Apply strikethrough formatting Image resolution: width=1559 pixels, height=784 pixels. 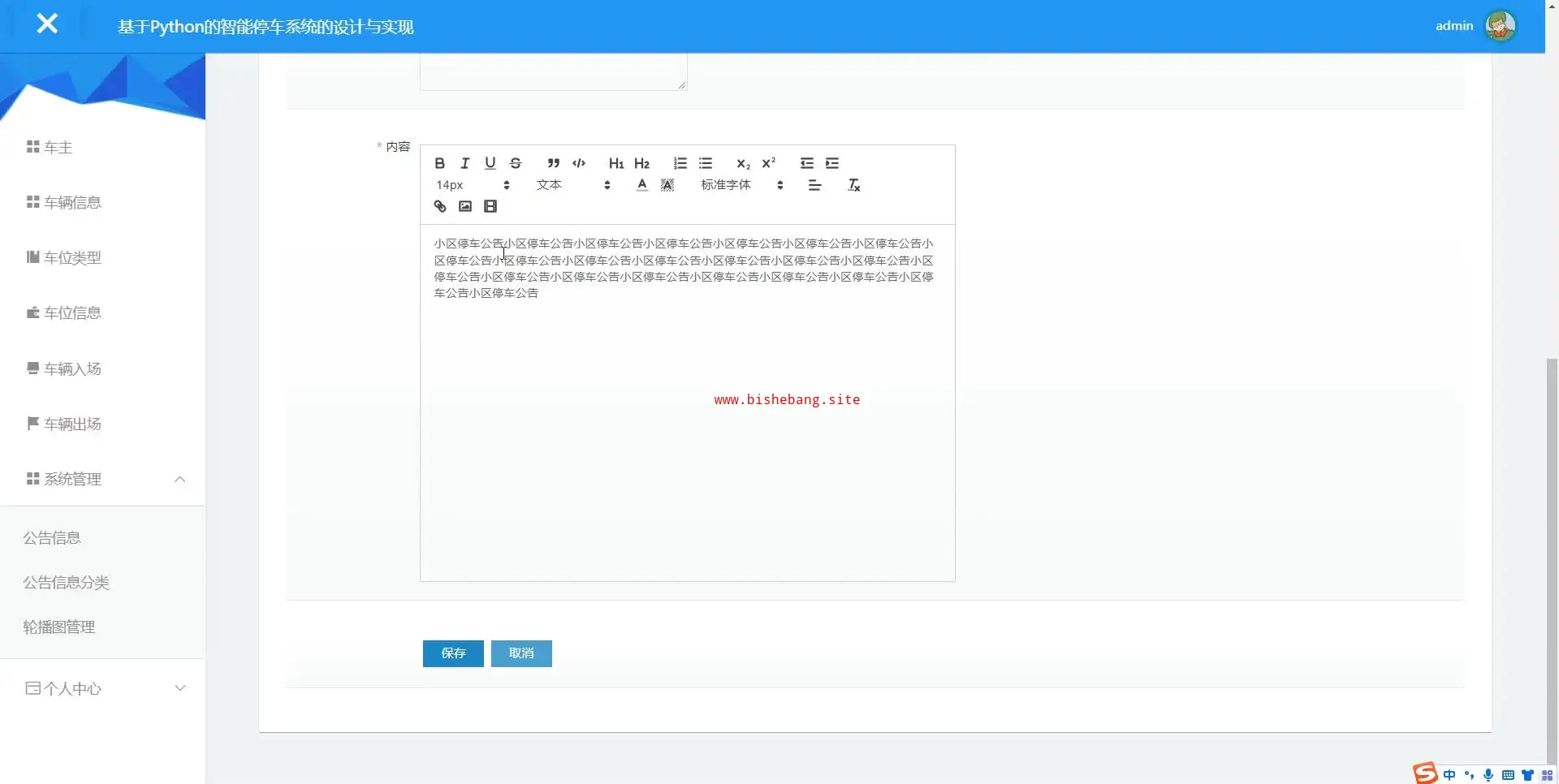tap(516, 163)
